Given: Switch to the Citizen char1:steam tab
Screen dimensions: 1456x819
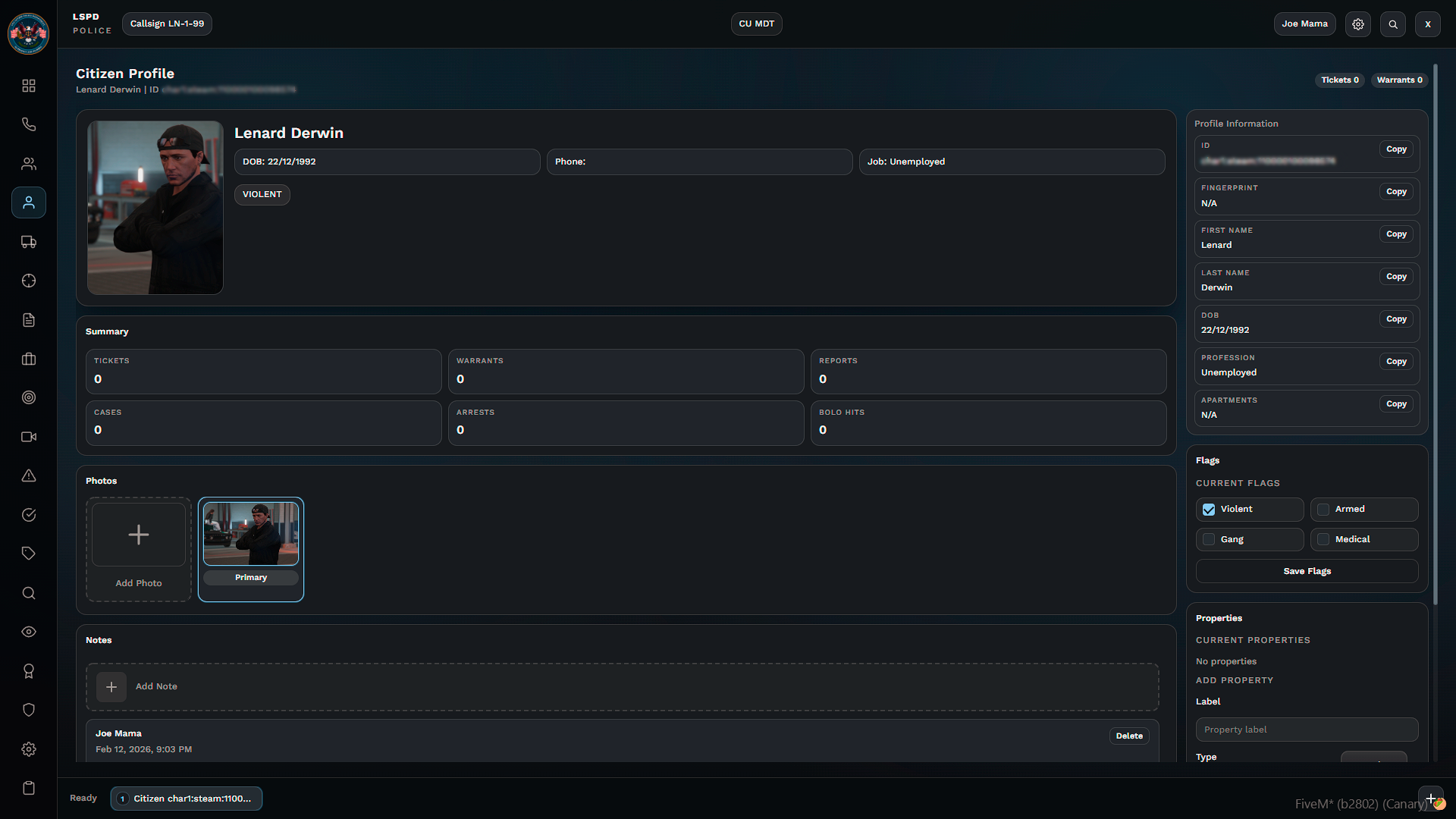Looking at the screenshot, I should pos(187,799).
